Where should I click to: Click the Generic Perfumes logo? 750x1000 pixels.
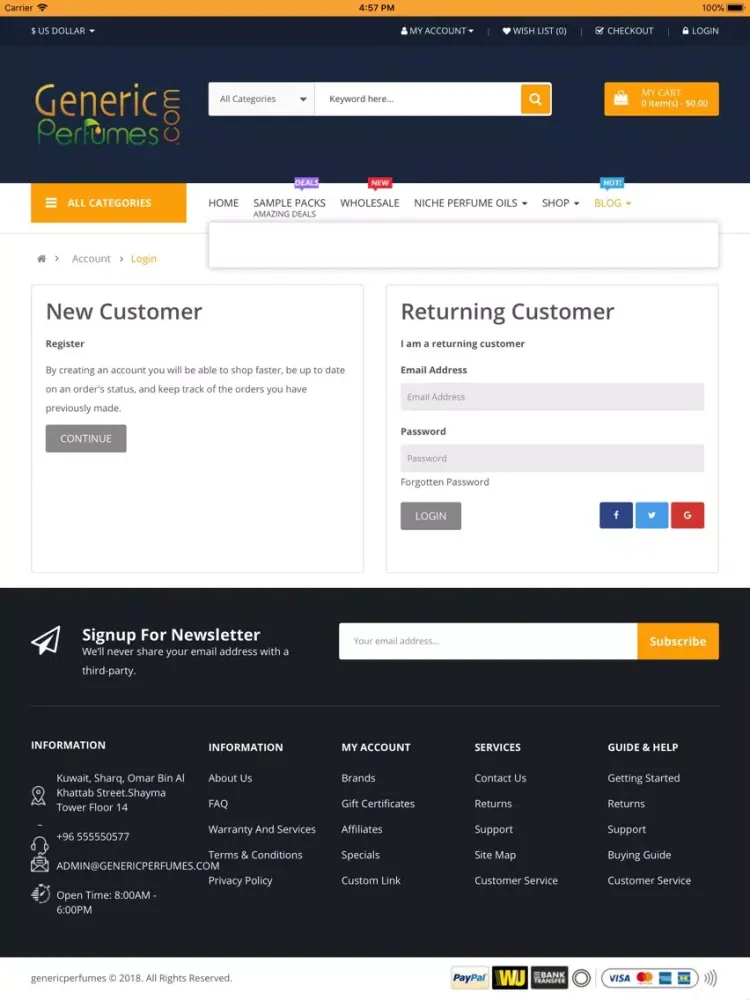point(107,114)
